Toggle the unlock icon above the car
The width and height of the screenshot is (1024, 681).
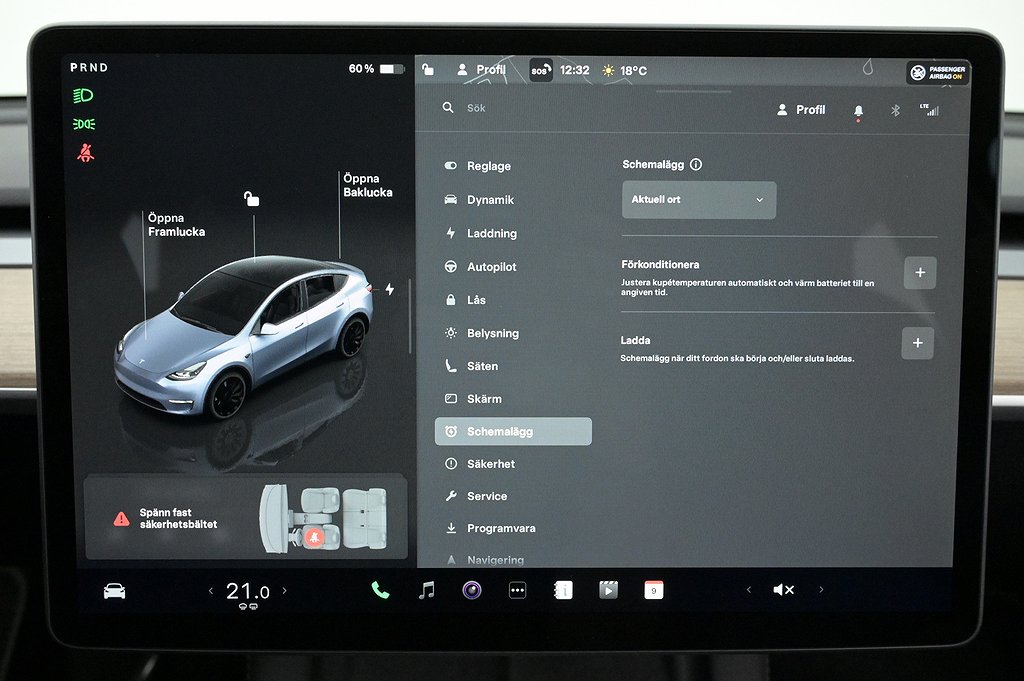pos(251,198)
